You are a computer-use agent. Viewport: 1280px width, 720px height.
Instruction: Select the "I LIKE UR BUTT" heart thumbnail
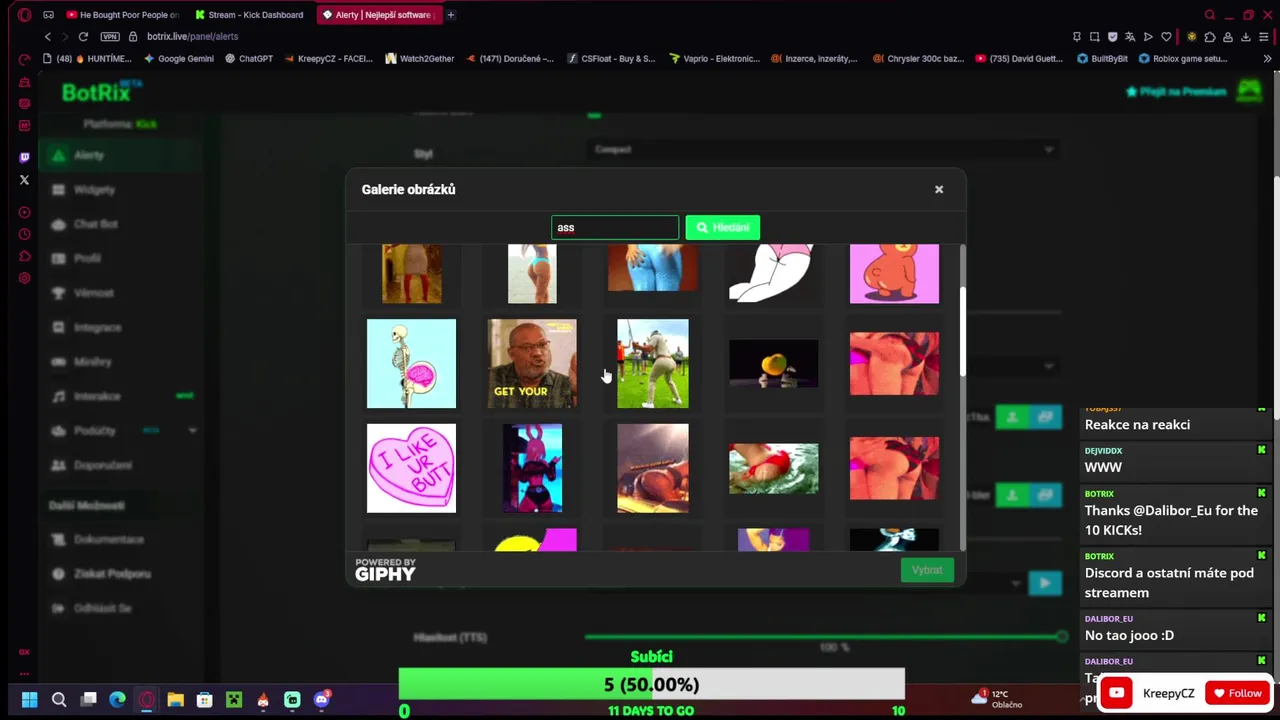point(411,468)
